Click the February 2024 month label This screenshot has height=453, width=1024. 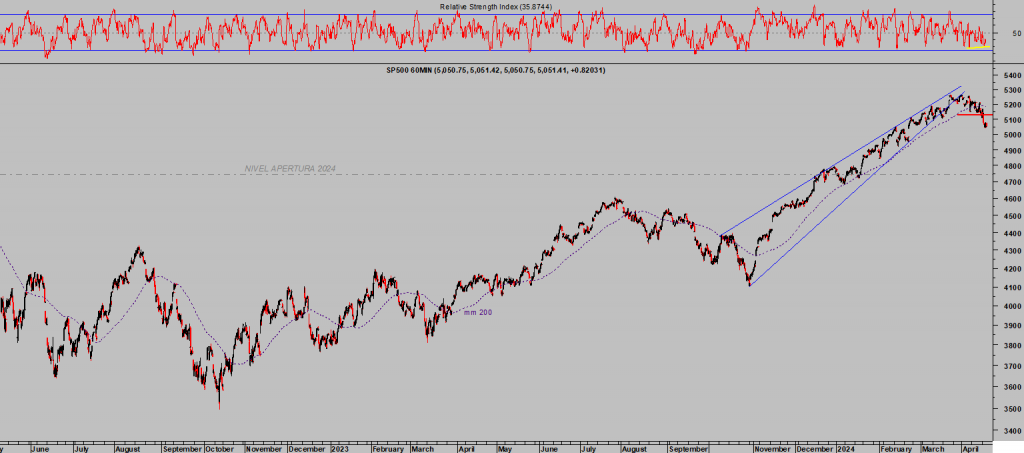895,449
